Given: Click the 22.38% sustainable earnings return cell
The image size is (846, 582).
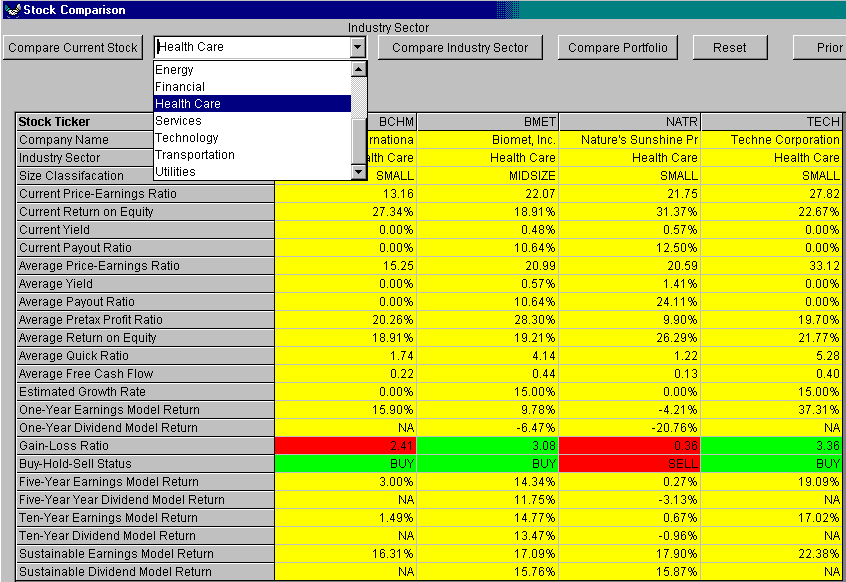Looking at the screenshot, I should 772,553.
